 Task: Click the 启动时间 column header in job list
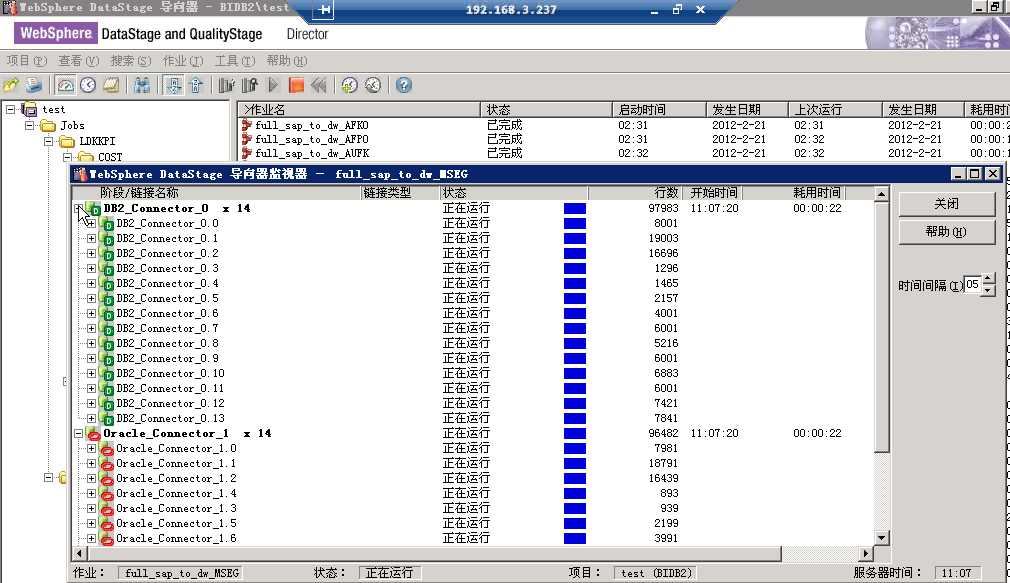pos(659,110)
